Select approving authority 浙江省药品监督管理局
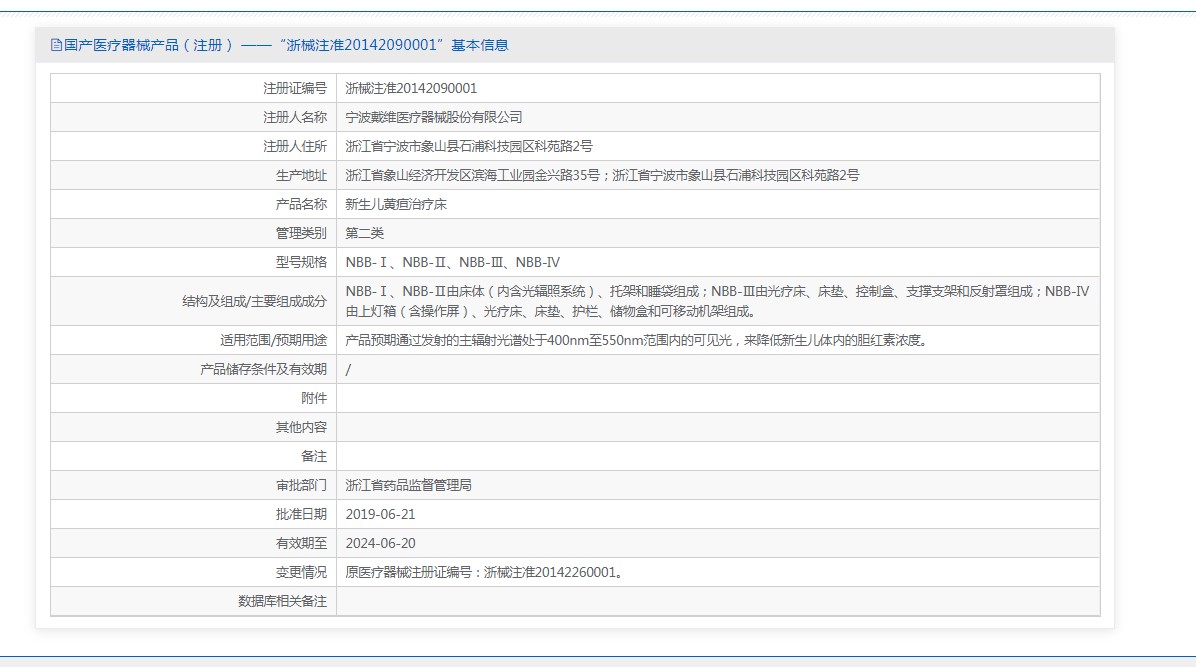 [x=409, y=485]
